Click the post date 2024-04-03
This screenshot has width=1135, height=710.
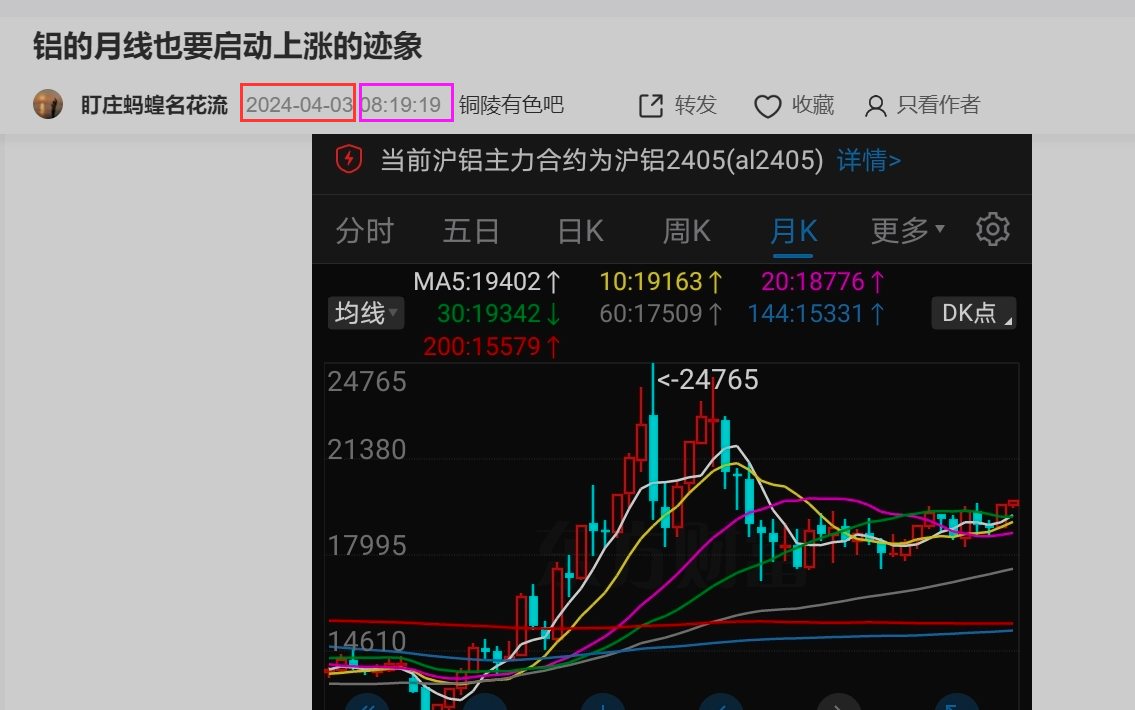click(298, 104)
